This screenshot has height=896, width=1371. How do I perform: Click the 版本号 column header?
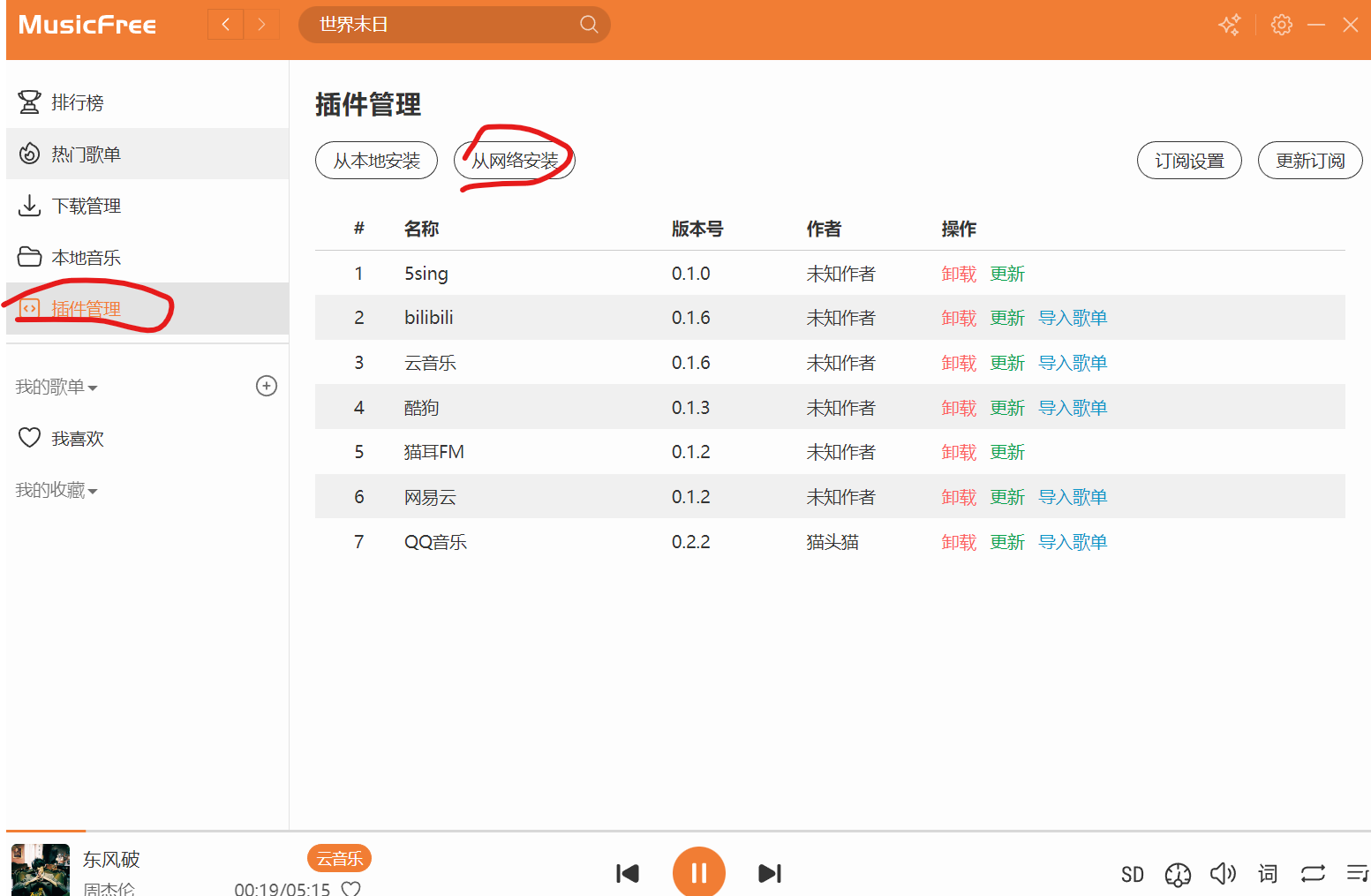point(697,229)
